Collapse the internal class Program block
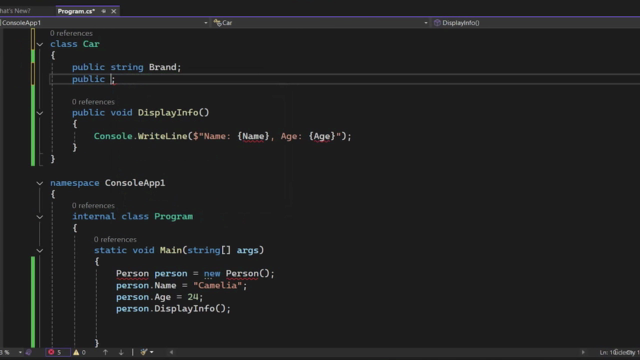Screen dimensions: 640x360 tap(40, 217)
